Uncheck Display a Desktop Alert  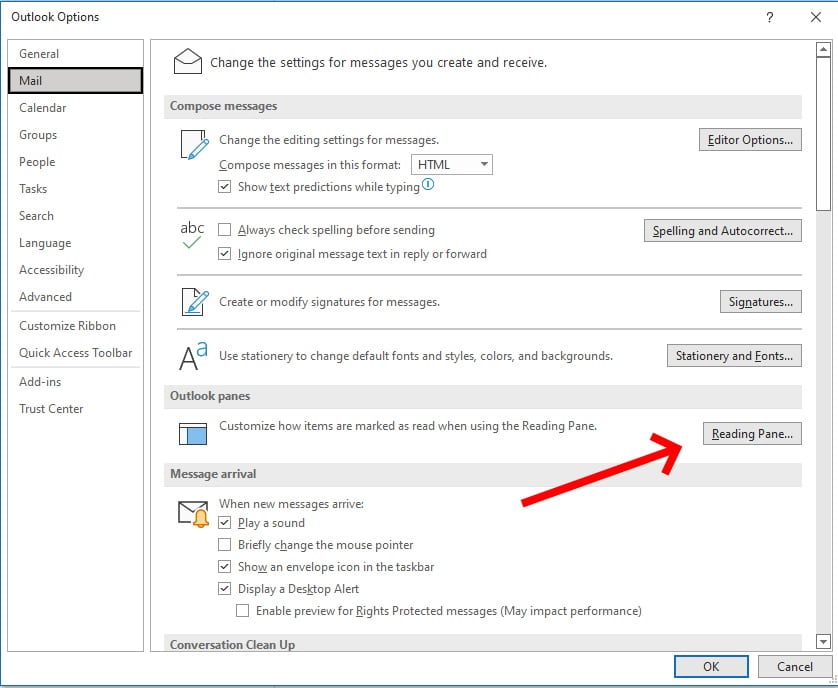pyautogui.click(x=226, y=588)
